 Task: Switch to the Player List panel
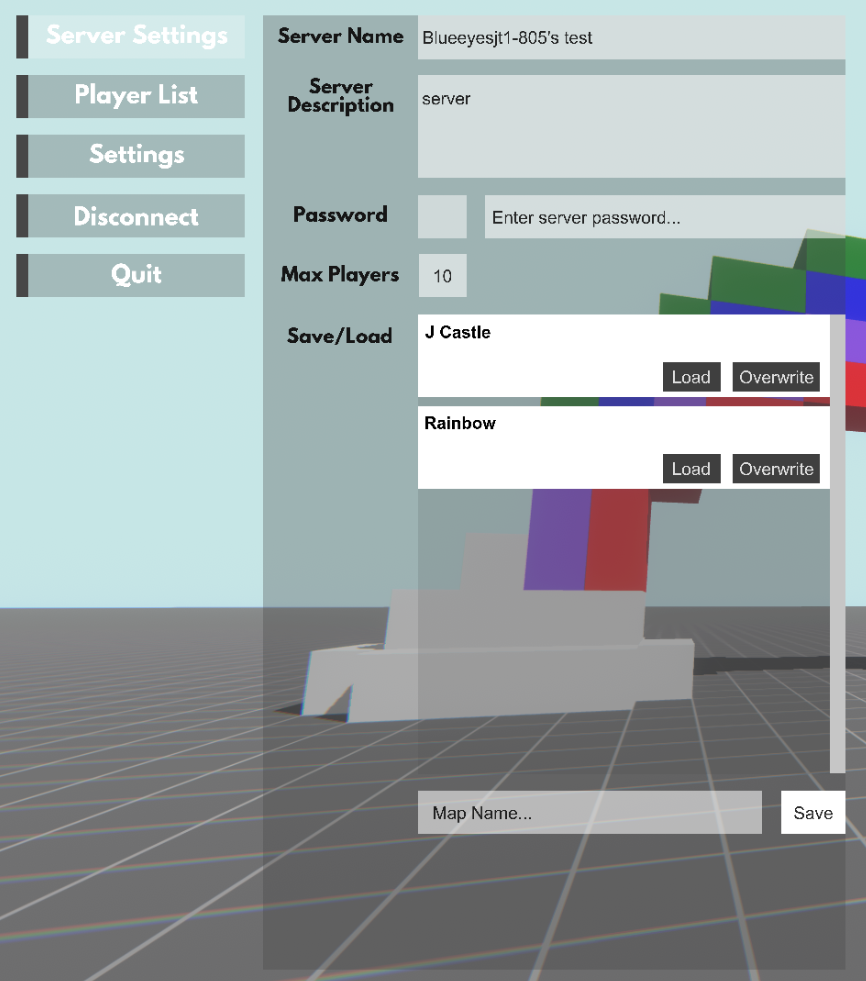click(130, 96)
